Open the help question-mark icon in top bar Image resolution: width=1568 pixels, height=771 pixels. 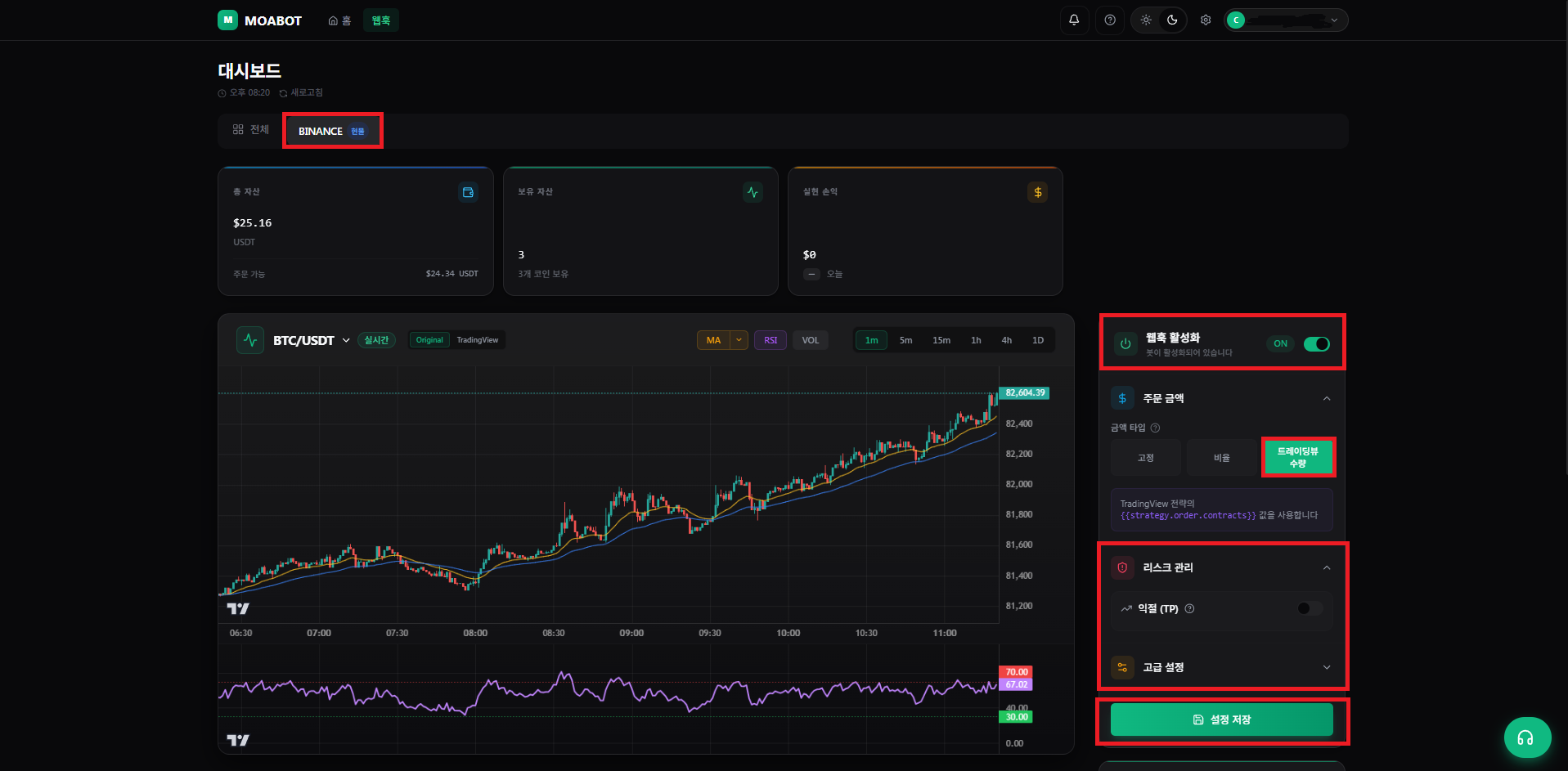click(x=1110, y=20)
